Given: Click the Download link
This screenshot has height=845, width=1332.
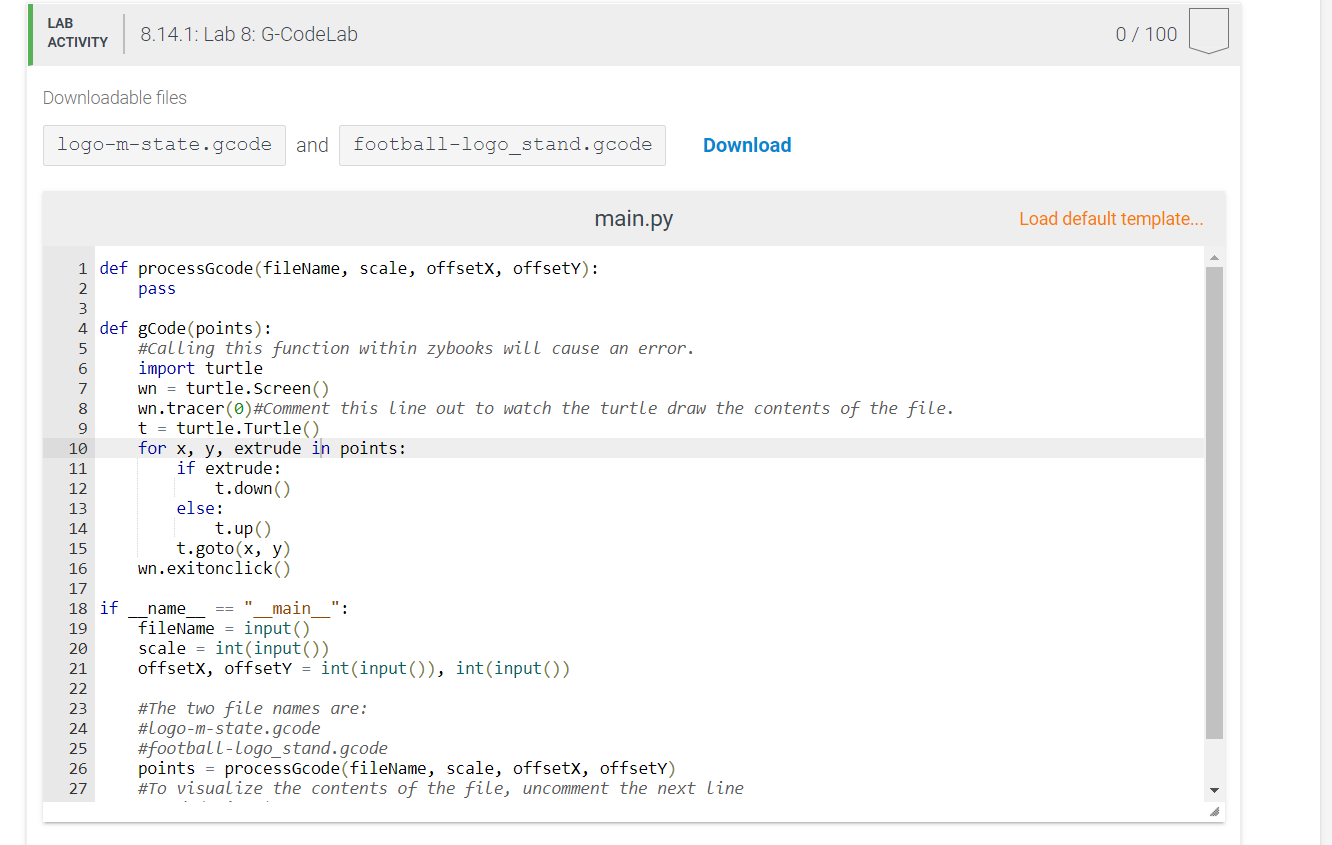Looking at the screenshot, I should pos(747,145).
